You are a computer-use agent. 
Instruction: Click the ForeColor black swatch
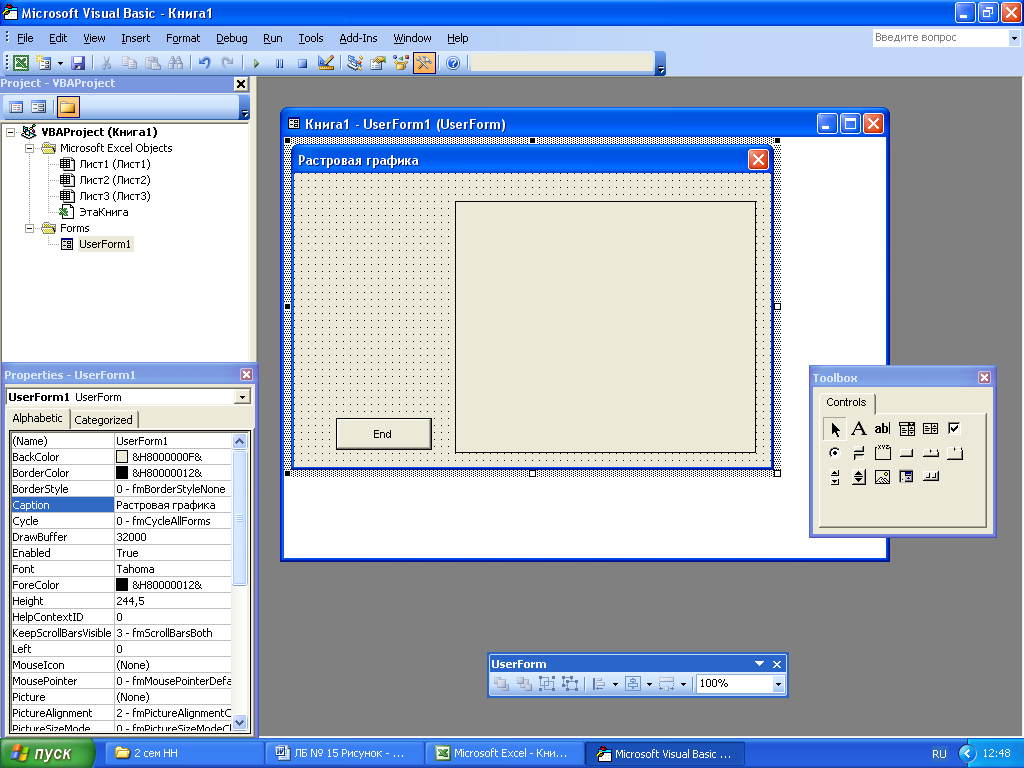[x=122, y=585]
